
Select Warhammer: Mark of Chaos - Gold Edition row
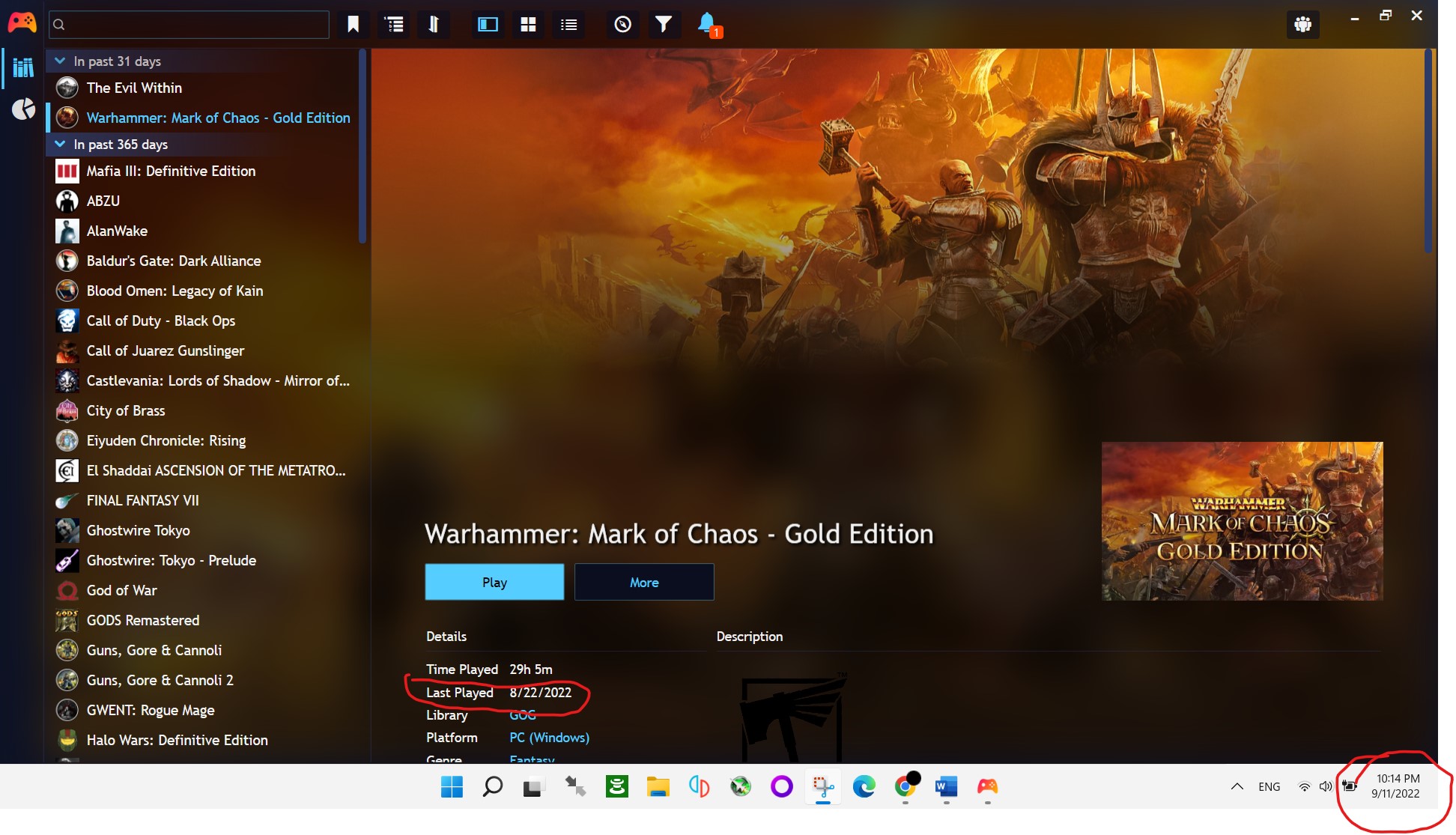click(x=202, y=118)
